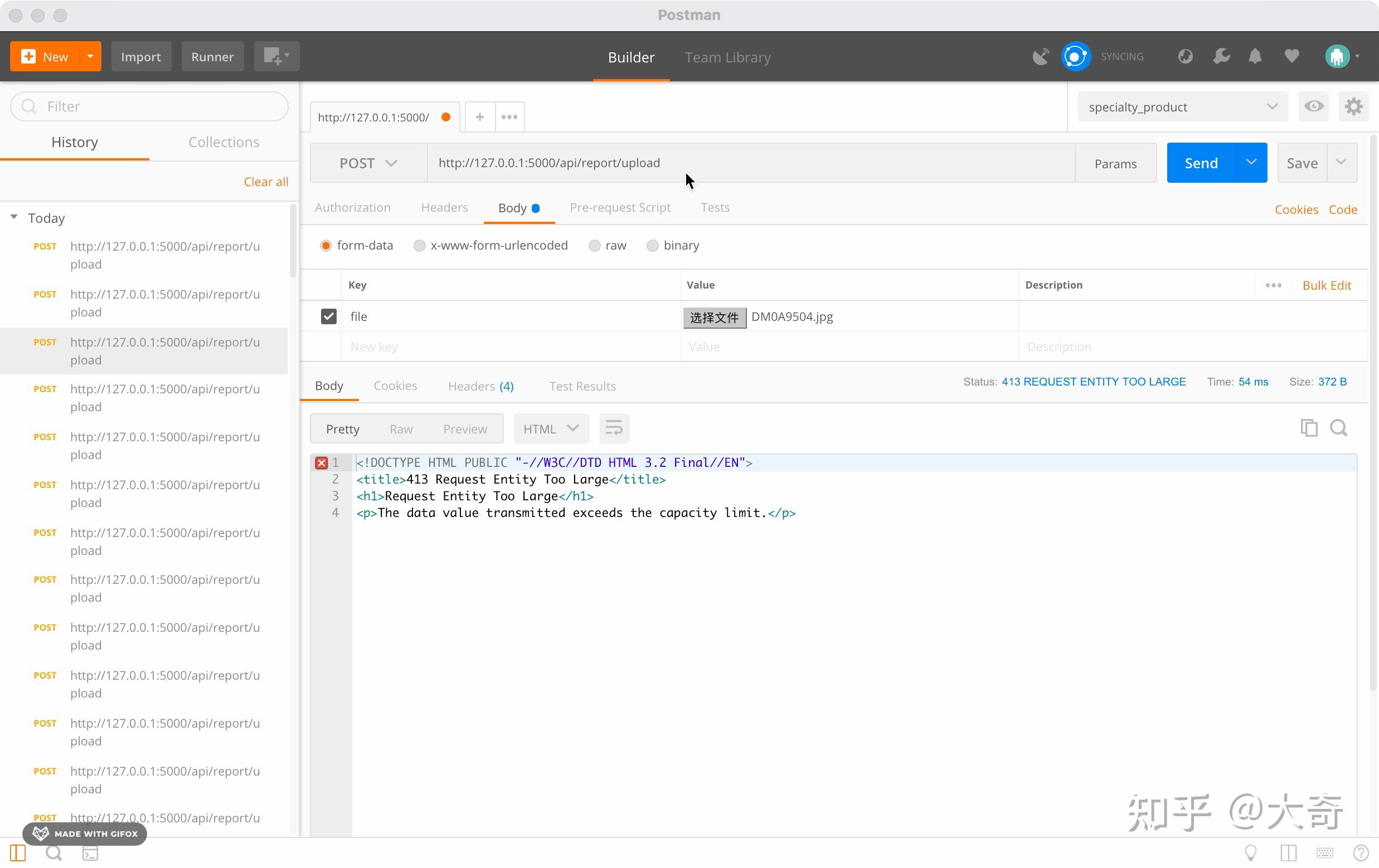Viewport: 1379px width, 868px height.
Task: Click the Params button
Action: tap(1115, 163)
